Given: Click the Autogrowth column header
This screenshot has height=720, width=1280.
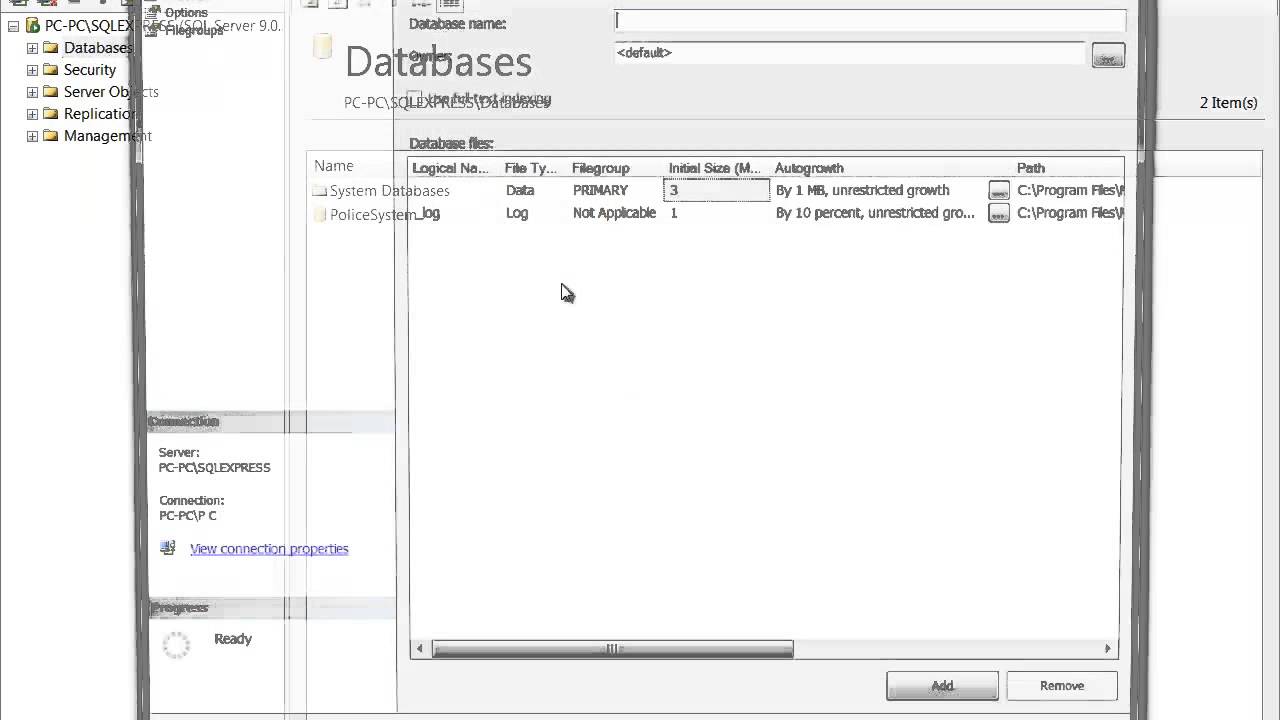Looking at the screenshot, I should [809, 168].
